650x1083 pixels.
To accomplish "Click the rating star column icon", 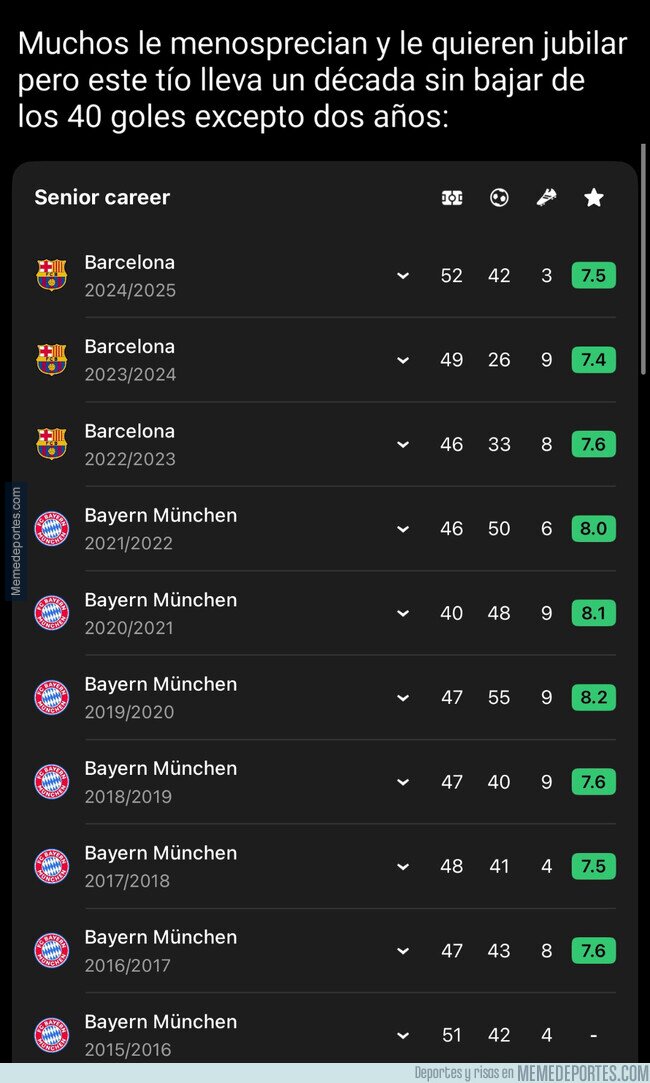I will pos(594,198).
